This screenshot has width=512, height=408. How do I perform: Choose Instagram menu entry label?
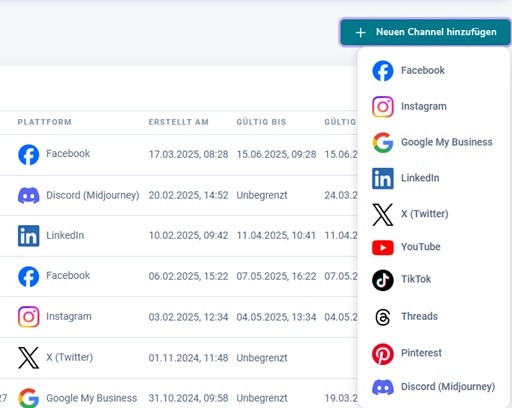pyautogui.click(x=424, y=106)
